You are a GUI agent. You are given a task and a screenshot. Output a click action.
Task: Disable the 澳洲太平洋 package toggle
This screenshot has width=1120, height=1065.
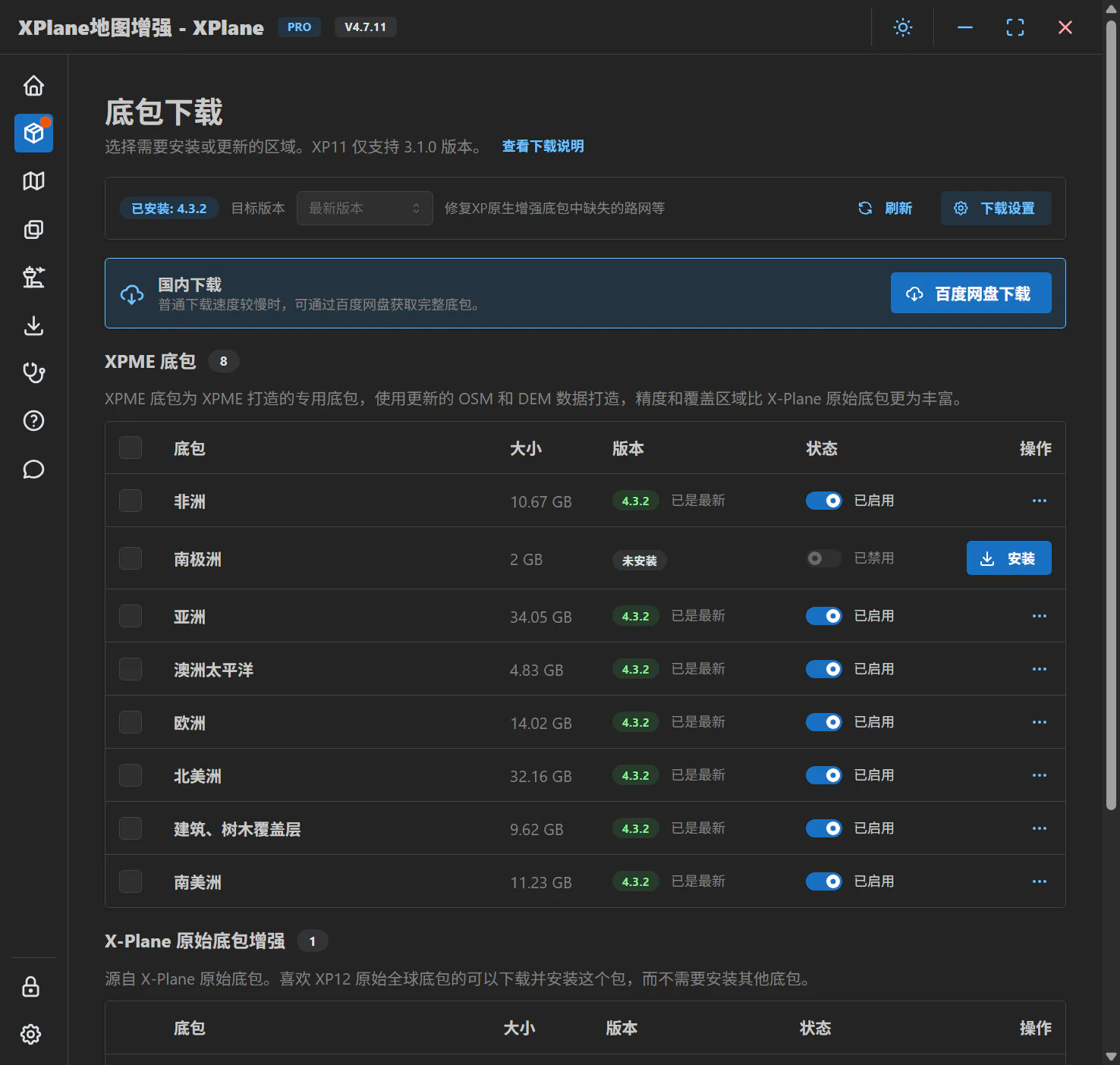(x=824, y=669)
